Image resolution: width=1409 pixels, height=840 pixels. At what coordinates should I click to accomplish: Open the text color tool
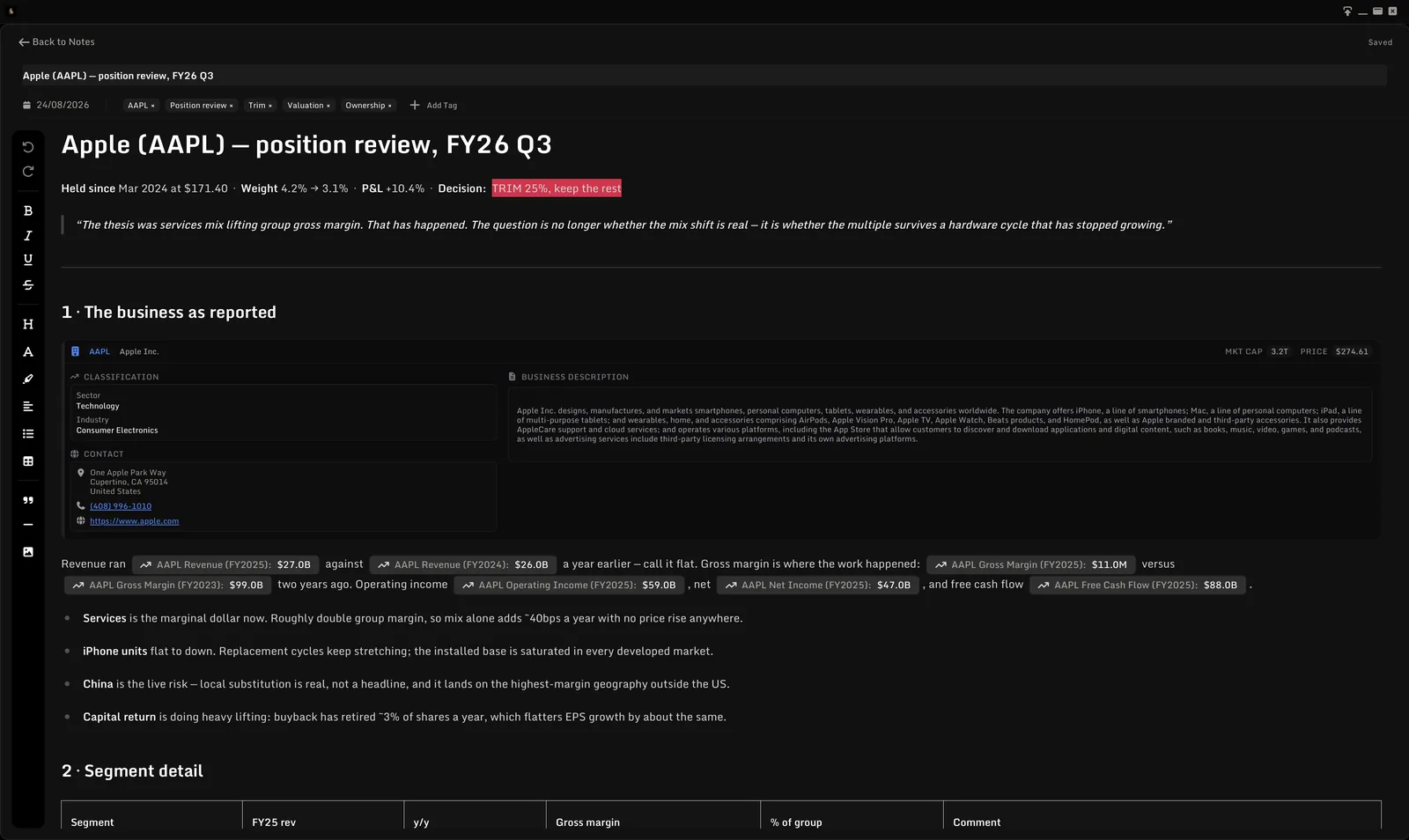(28, 352)
